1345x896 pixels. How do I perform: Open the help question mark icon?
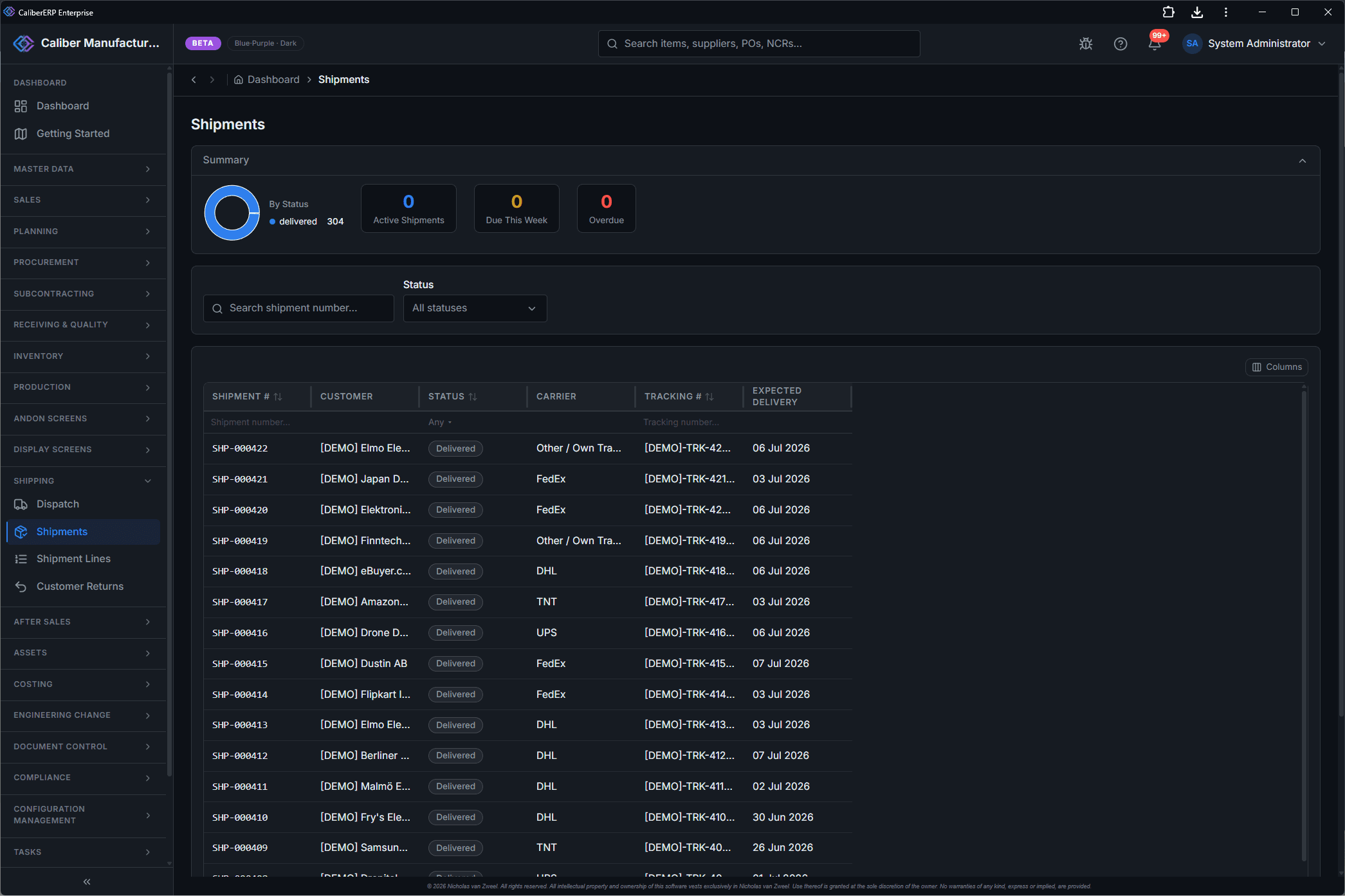pyautogui.click(x=1121, y=44)
